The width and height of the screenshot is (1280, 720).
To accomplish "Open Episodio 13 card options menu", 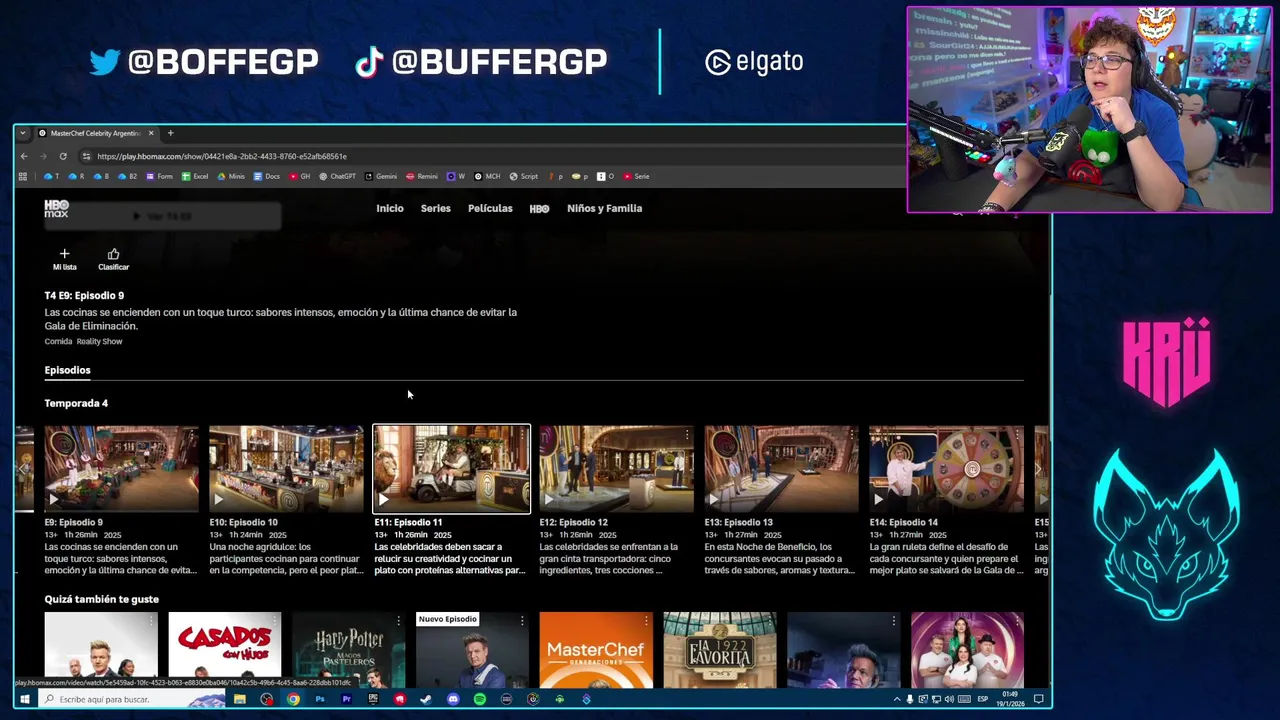I will (x=852, y=435).
